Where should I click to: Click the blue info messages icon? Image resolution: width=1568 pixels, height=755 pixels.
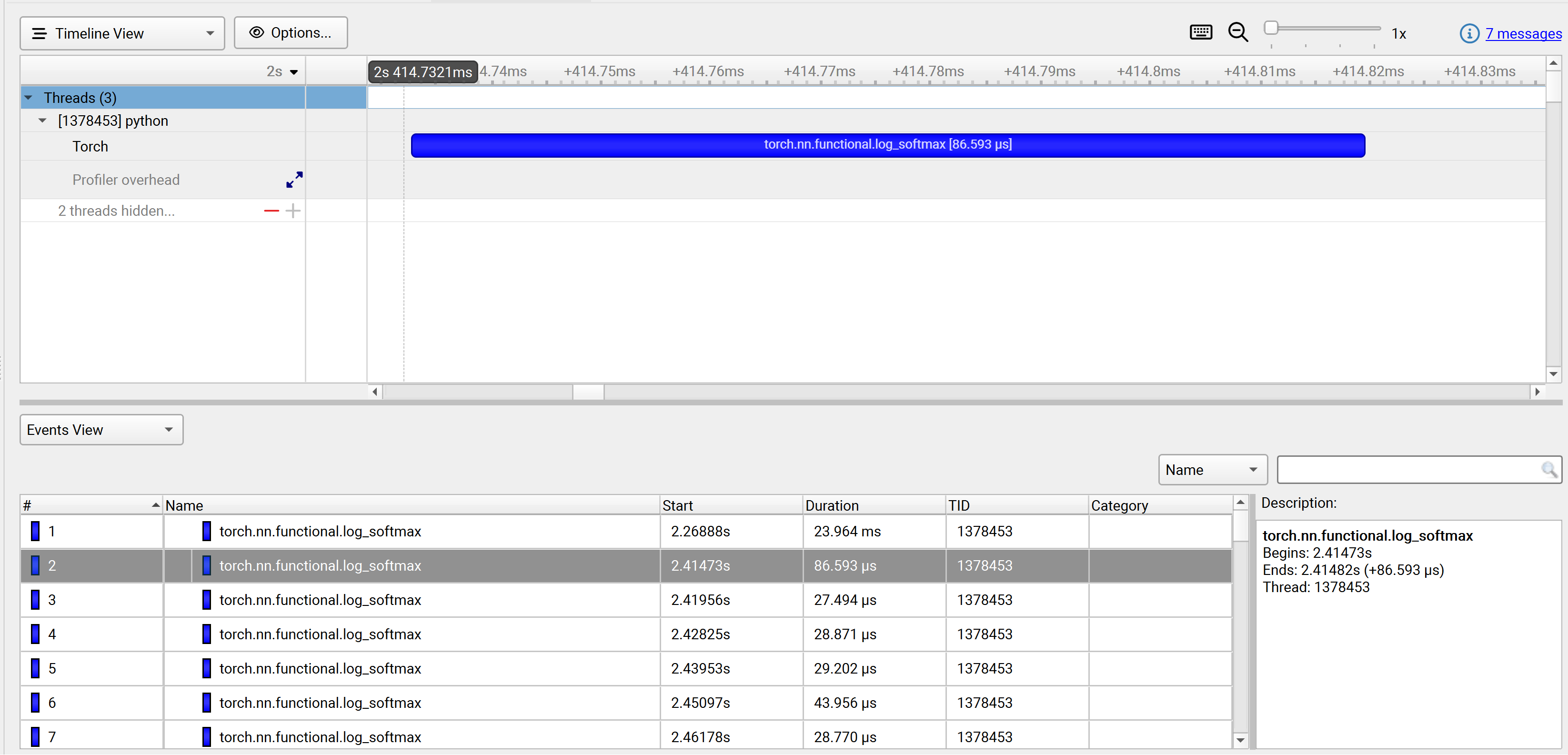1469,34
